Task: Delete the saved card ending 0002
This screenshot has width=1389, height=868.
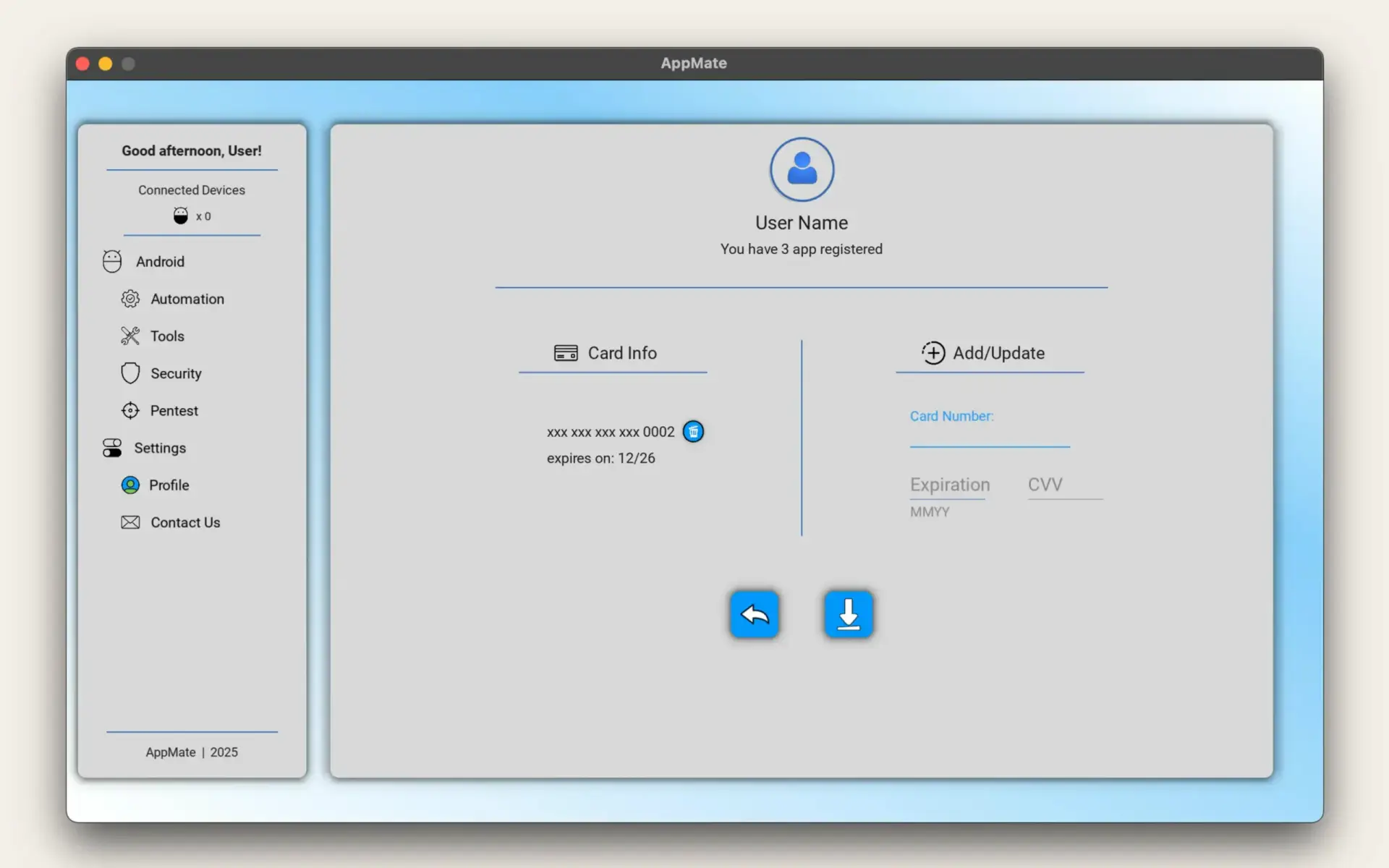Action: coord(694,431)
